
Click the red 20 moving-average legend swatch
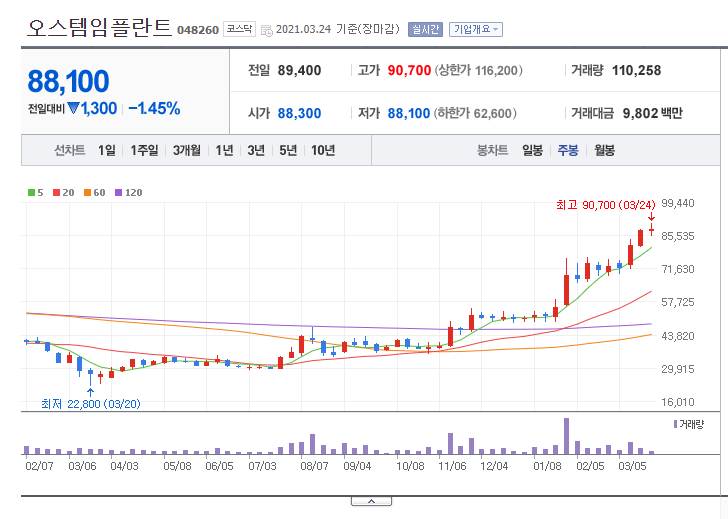tap(56, 193)
